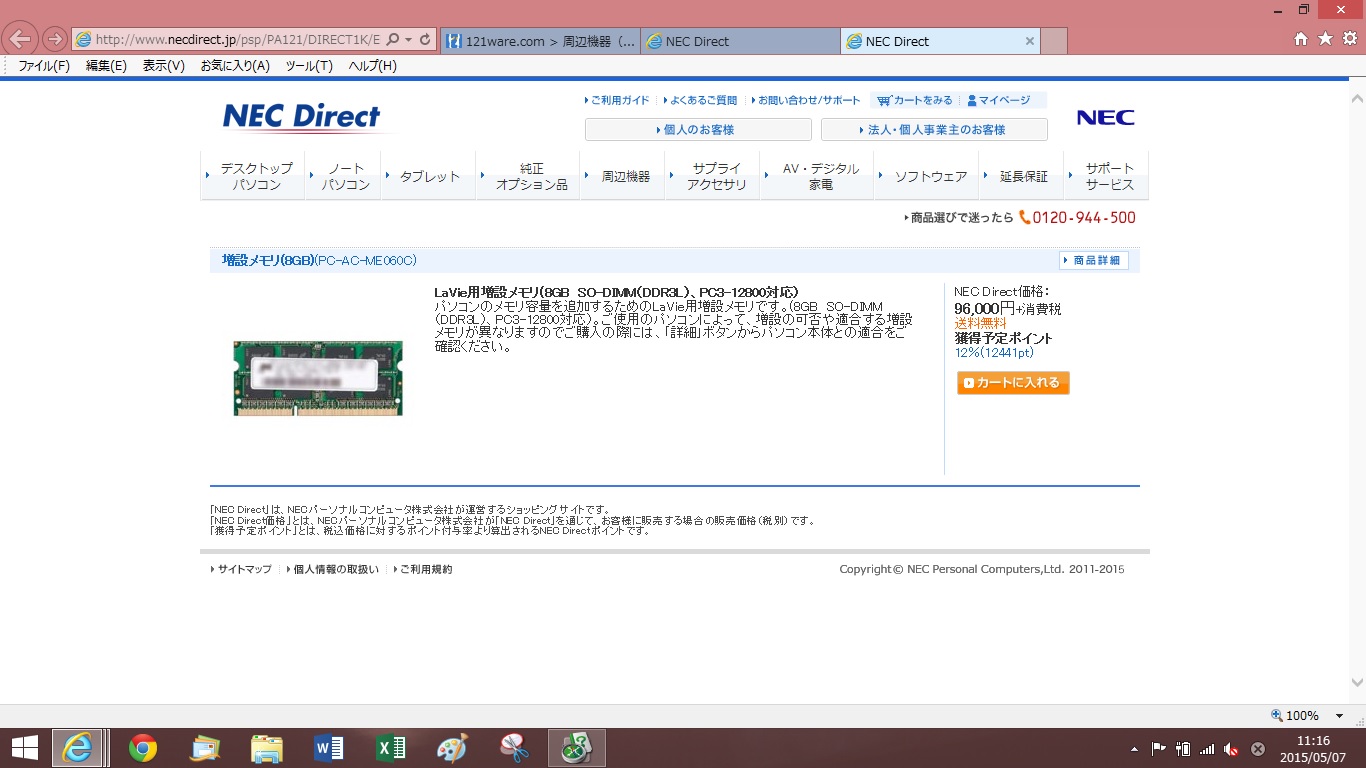Open the ご利用ガイド link
This screenshot has width=1366, height=768.
pos(617,100)
